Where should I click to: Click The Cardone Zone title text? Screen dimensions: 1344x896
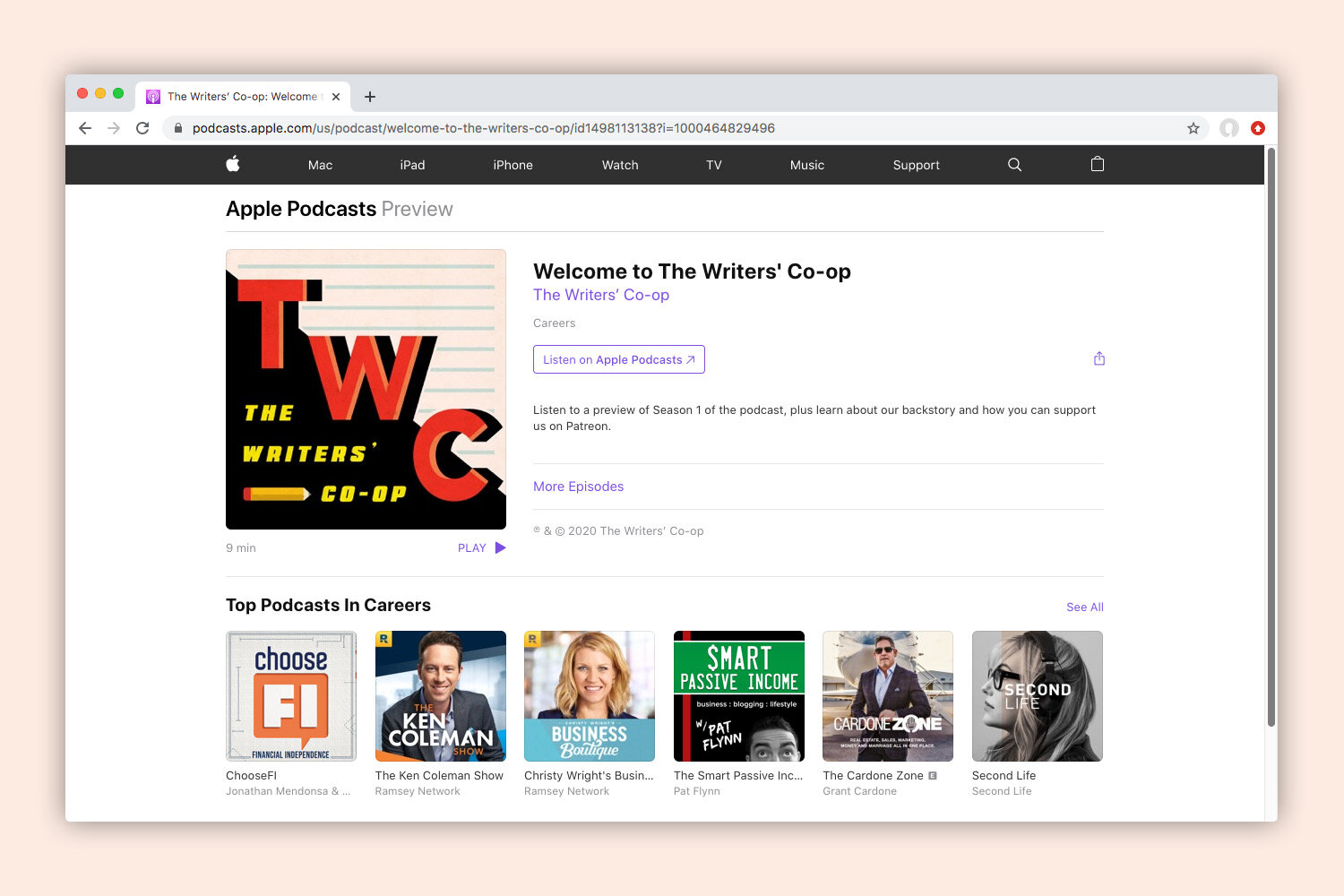coord(873,776)
